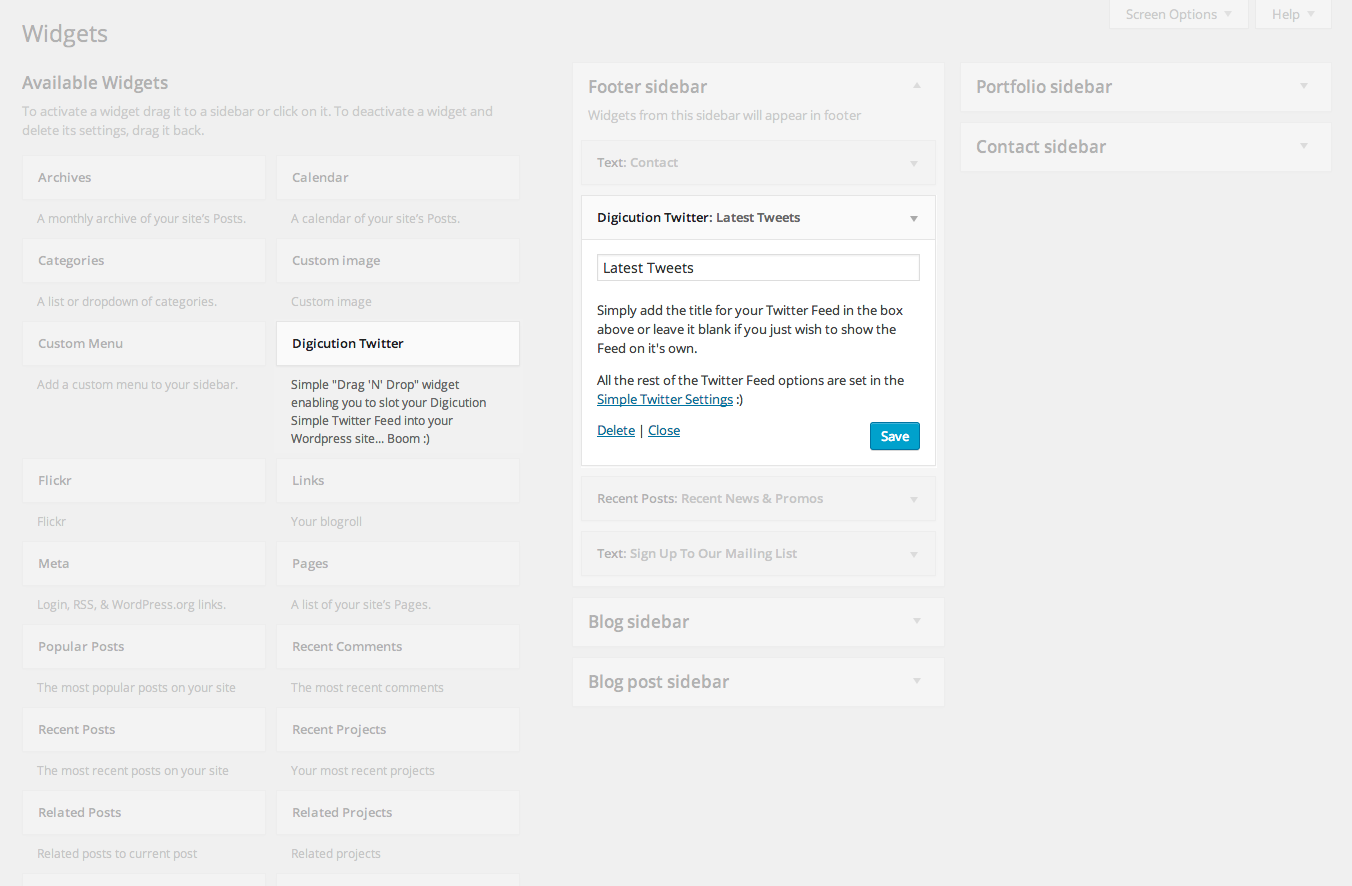Screen dimensions: 1352x886
Task: Expand the Blog post sidebar panel
Action: point(917,682)
